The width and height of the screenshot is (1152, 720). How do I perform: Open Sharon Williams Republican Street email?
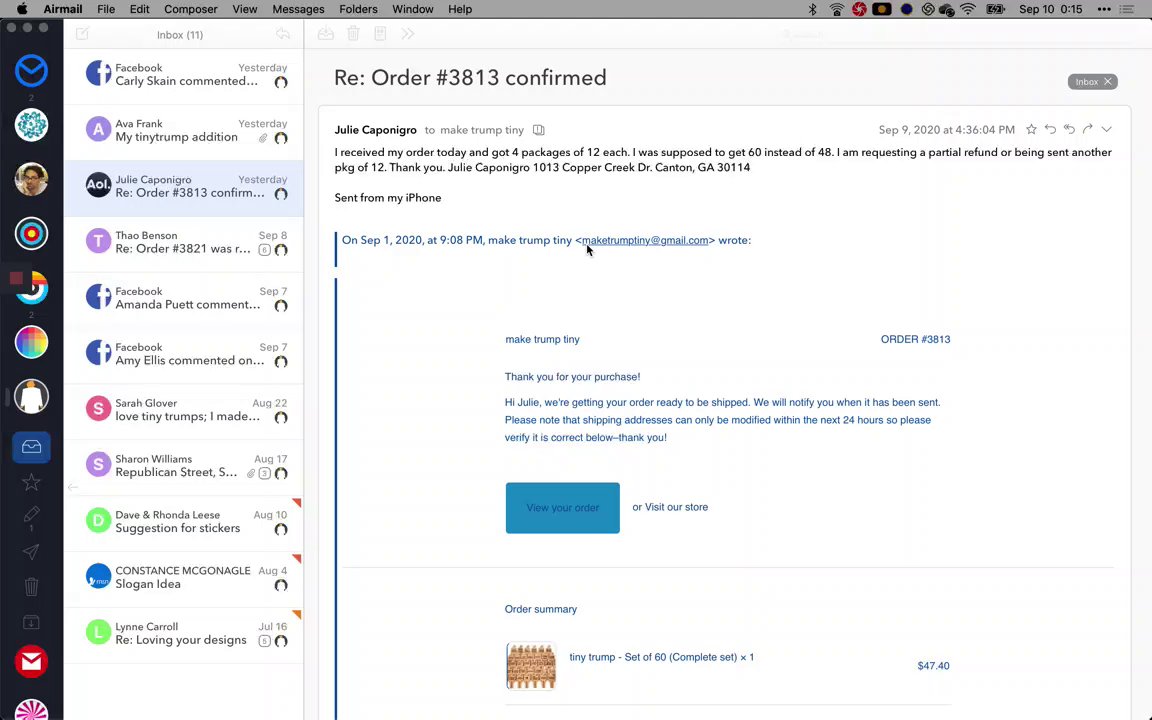click(x=184, y=466)
